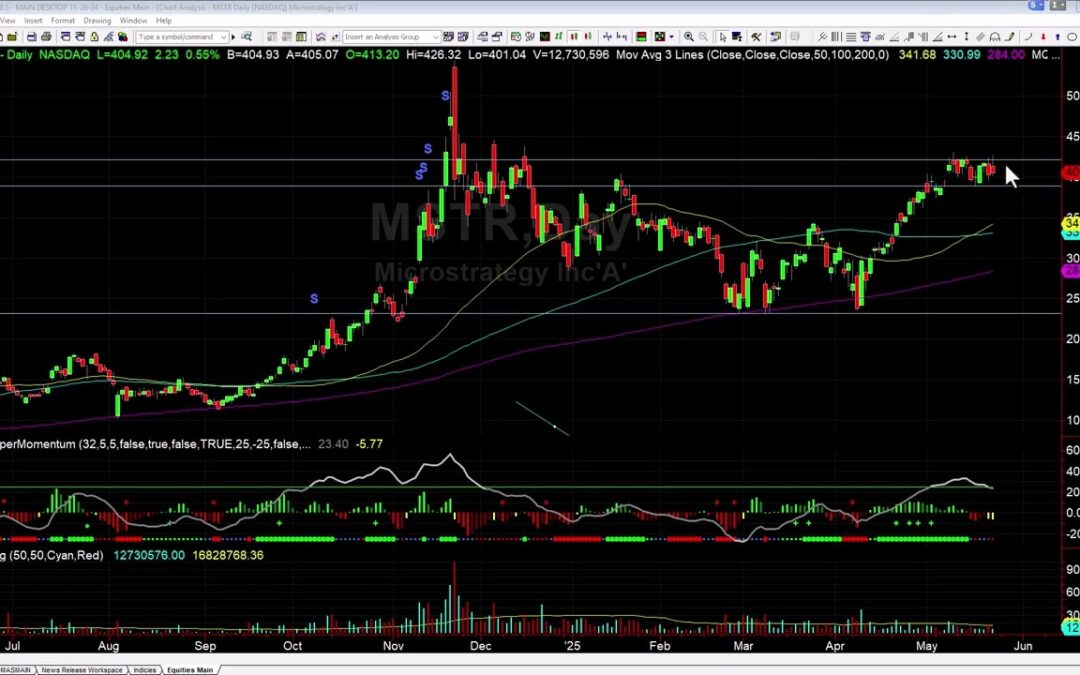The image size is (1080, 675).
Task: Expand the dropdown arrow beside green square icon
Action: pos(671,37)
